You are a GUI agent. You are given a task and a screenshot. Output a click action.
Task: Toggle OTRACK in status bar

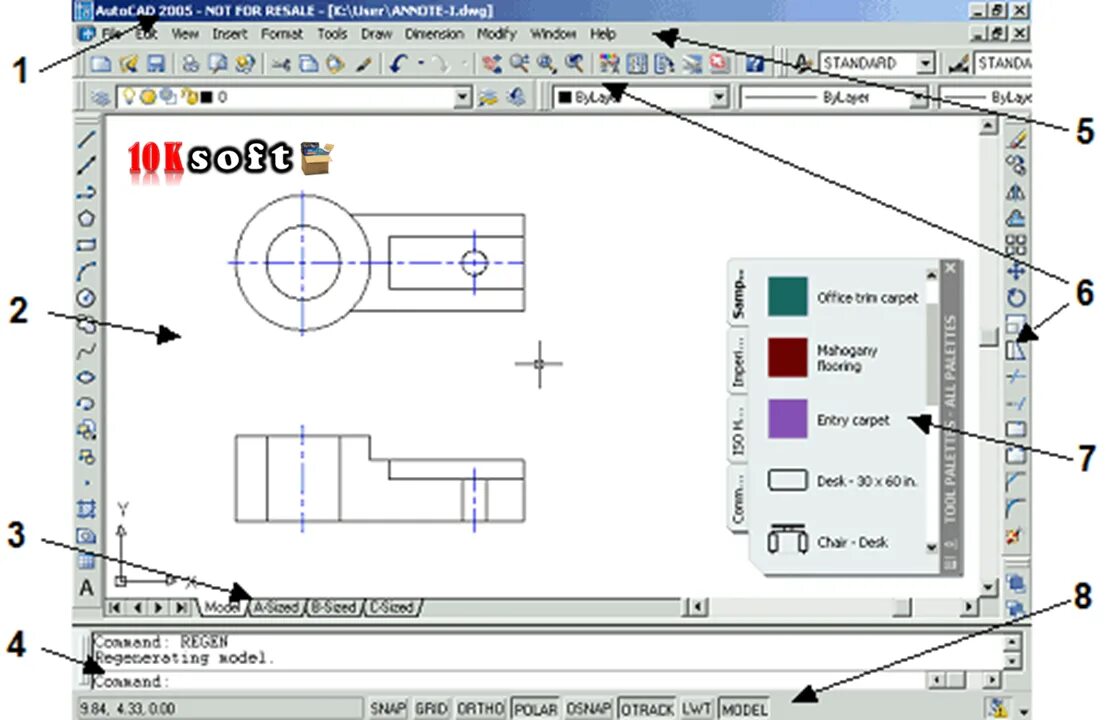[x=647, y=709]
